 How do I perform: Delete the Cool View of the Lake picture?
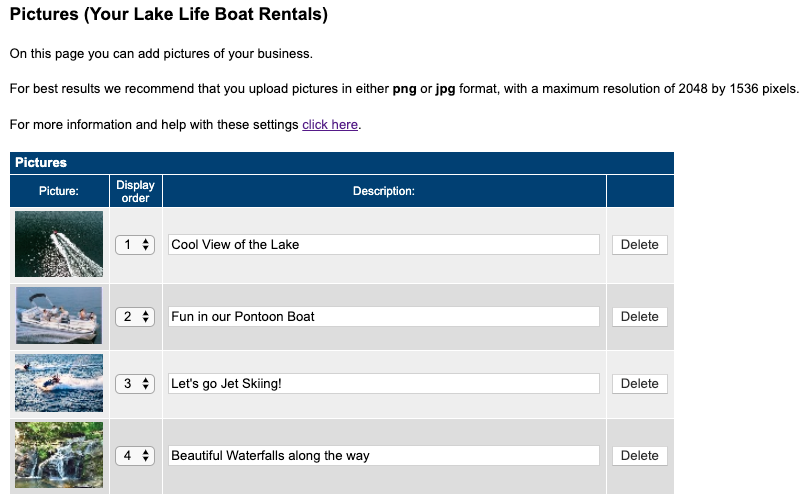click(639, 244)
